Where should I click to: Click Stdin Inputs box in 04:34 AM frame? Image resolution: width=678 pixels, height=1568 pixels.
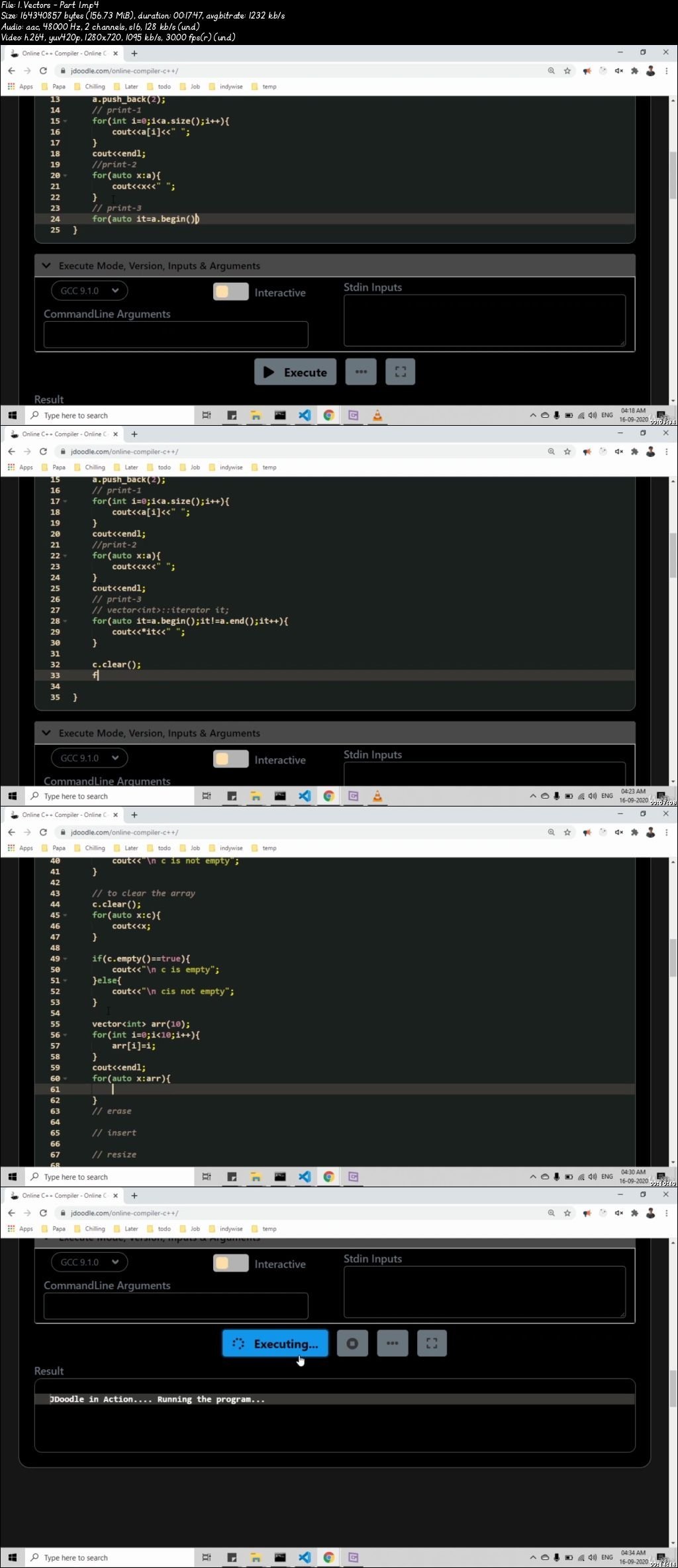(485, 1292)
